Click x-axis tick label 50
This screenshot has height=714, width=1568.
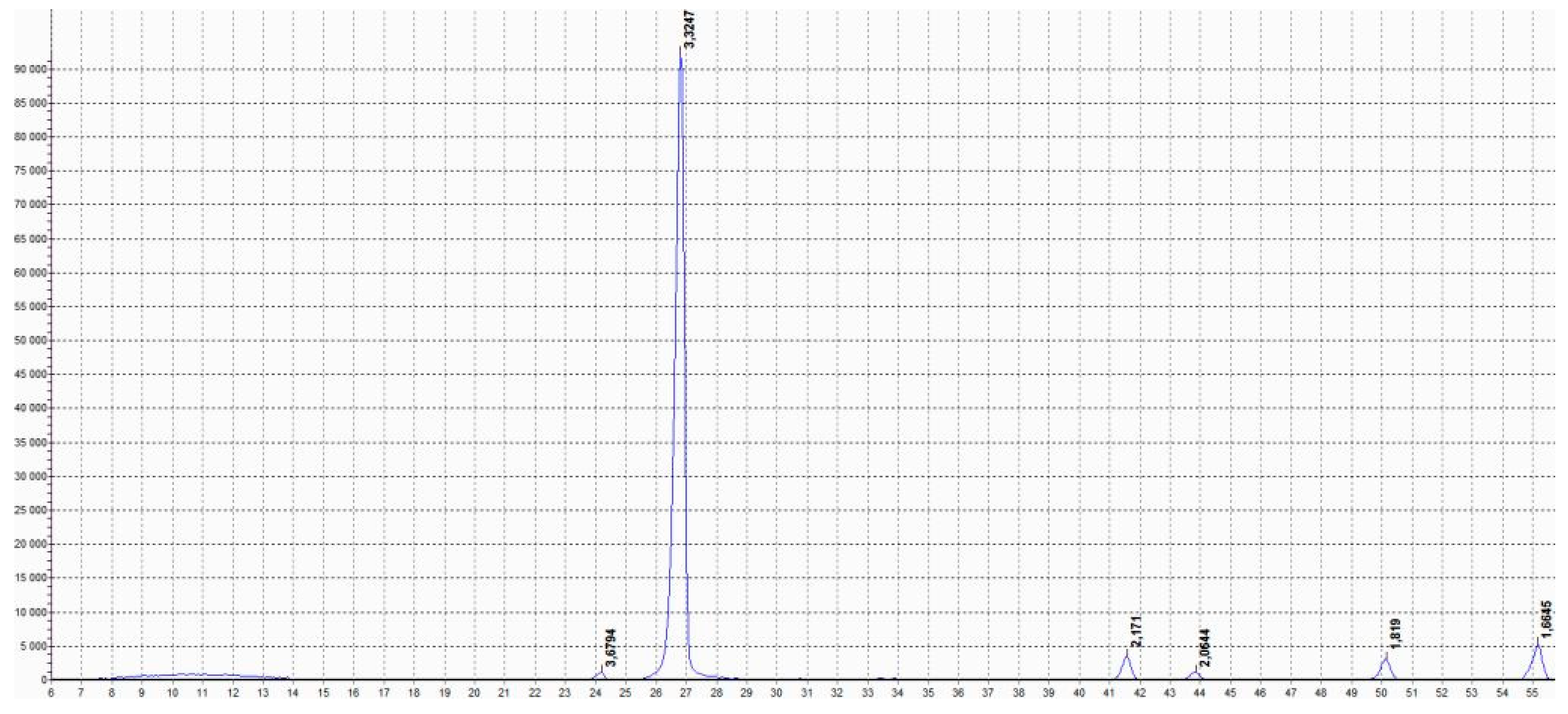pos(1381,693)
